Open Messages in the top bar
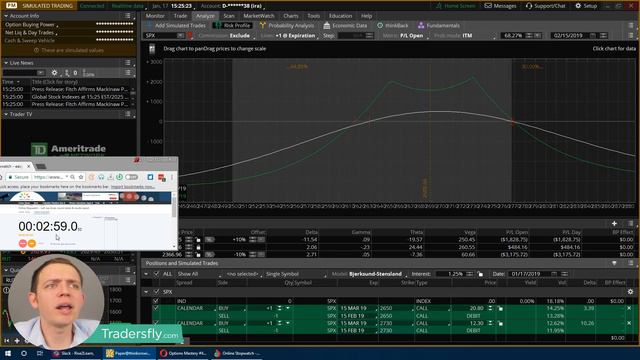The image size is (640, 360). coord(500,6)
